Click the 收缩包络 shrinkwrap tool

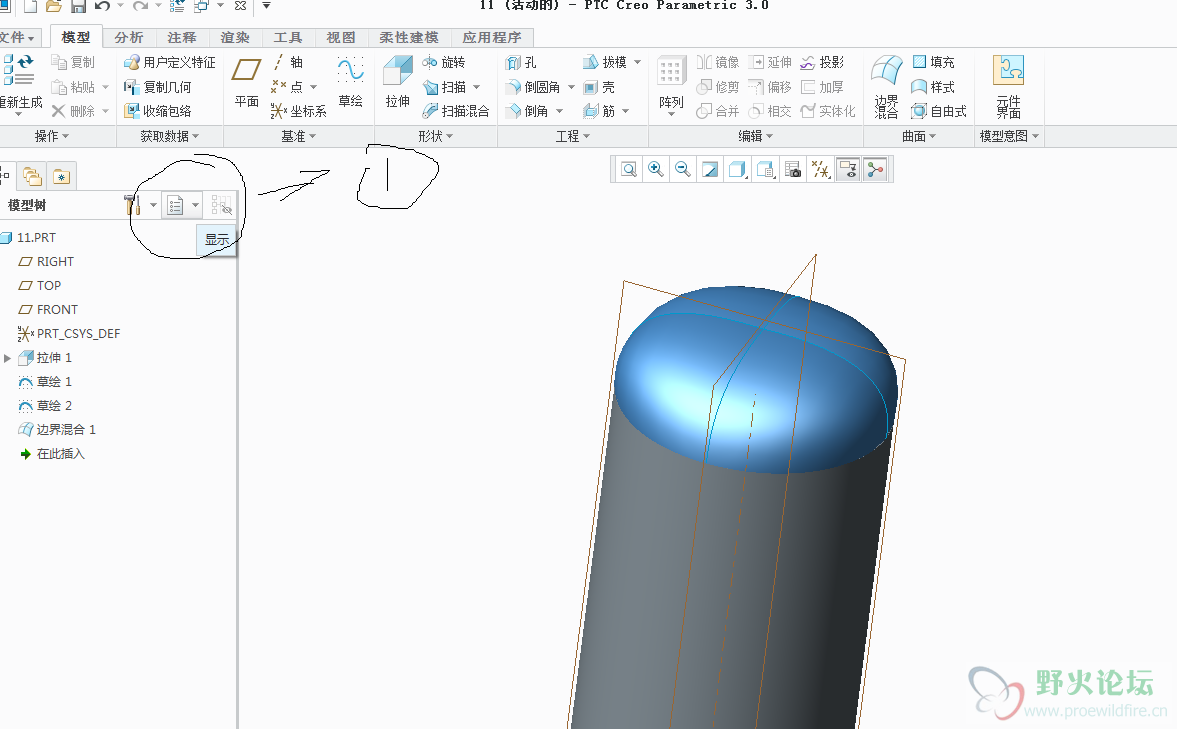coord(158,111)
